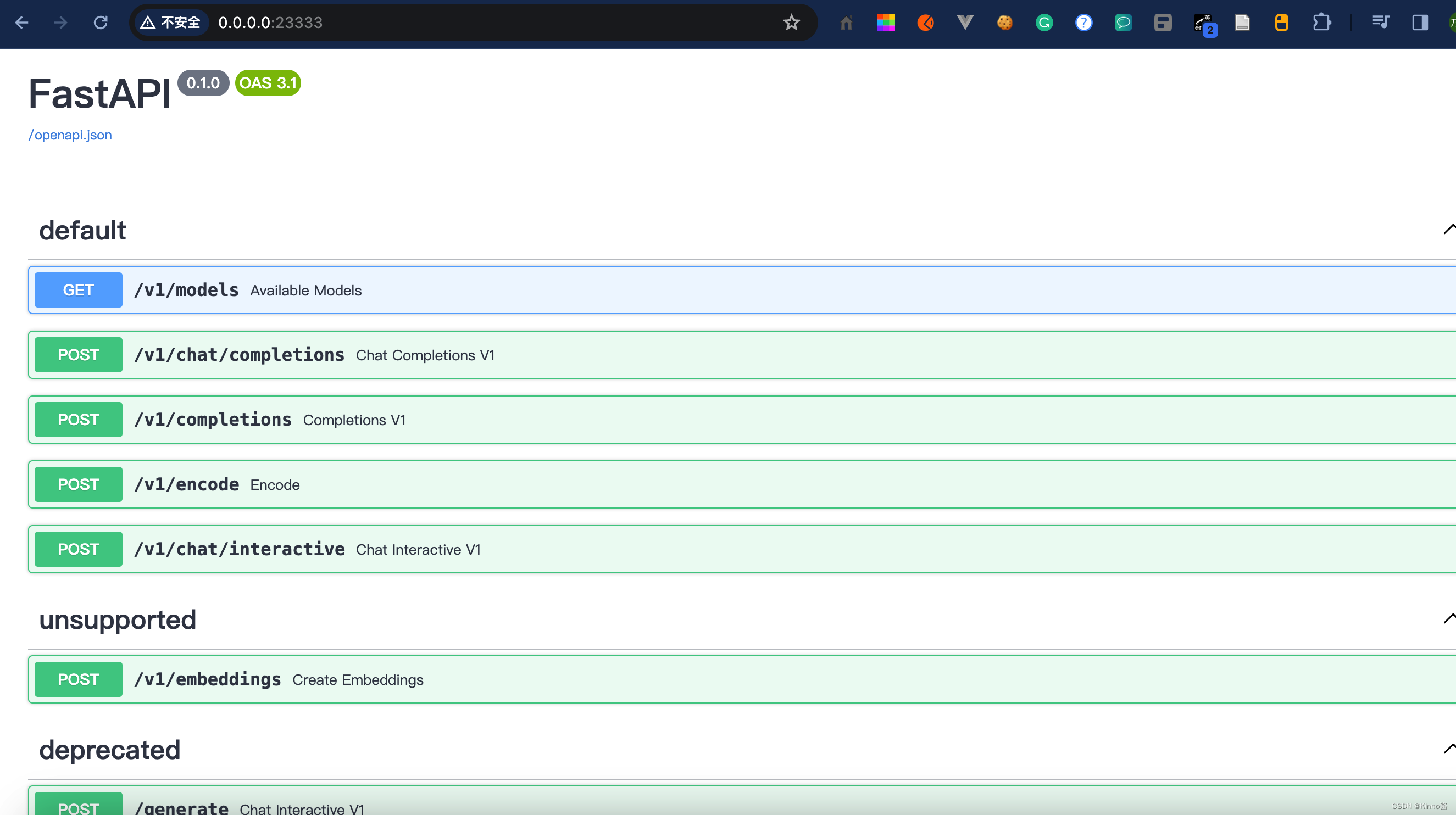
Task: Open the house-shaped extension icon
Action: tap(846, 23)
